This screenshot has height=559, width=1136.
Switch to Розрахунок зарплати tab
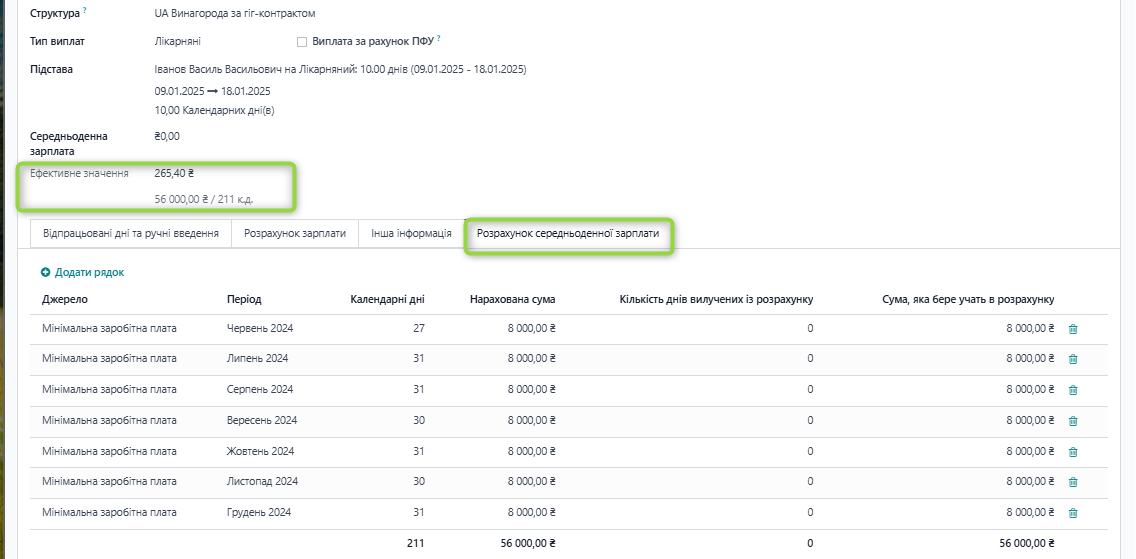coord(294,234)
